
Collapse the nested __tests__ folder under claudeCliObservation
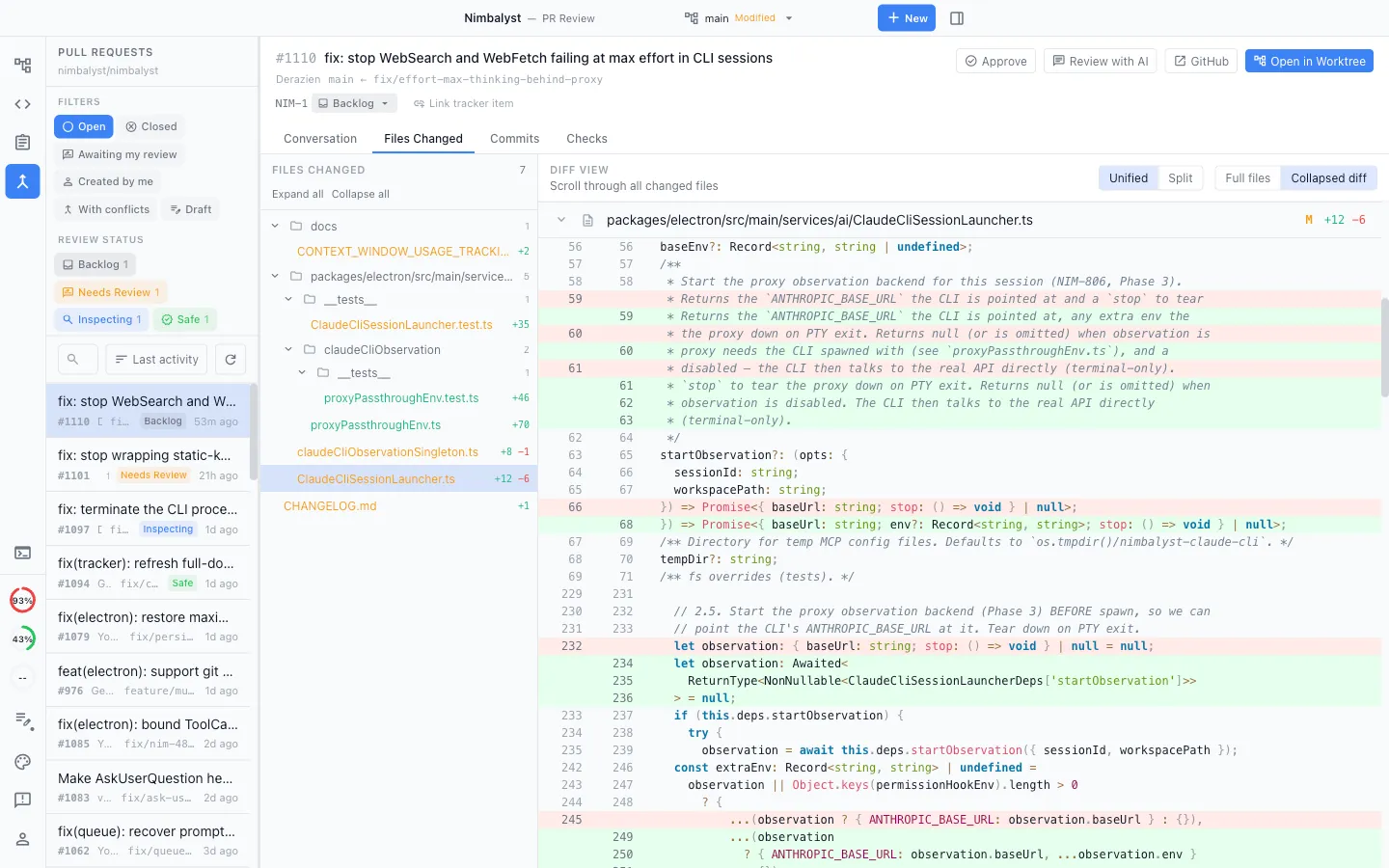pos(302,372)
